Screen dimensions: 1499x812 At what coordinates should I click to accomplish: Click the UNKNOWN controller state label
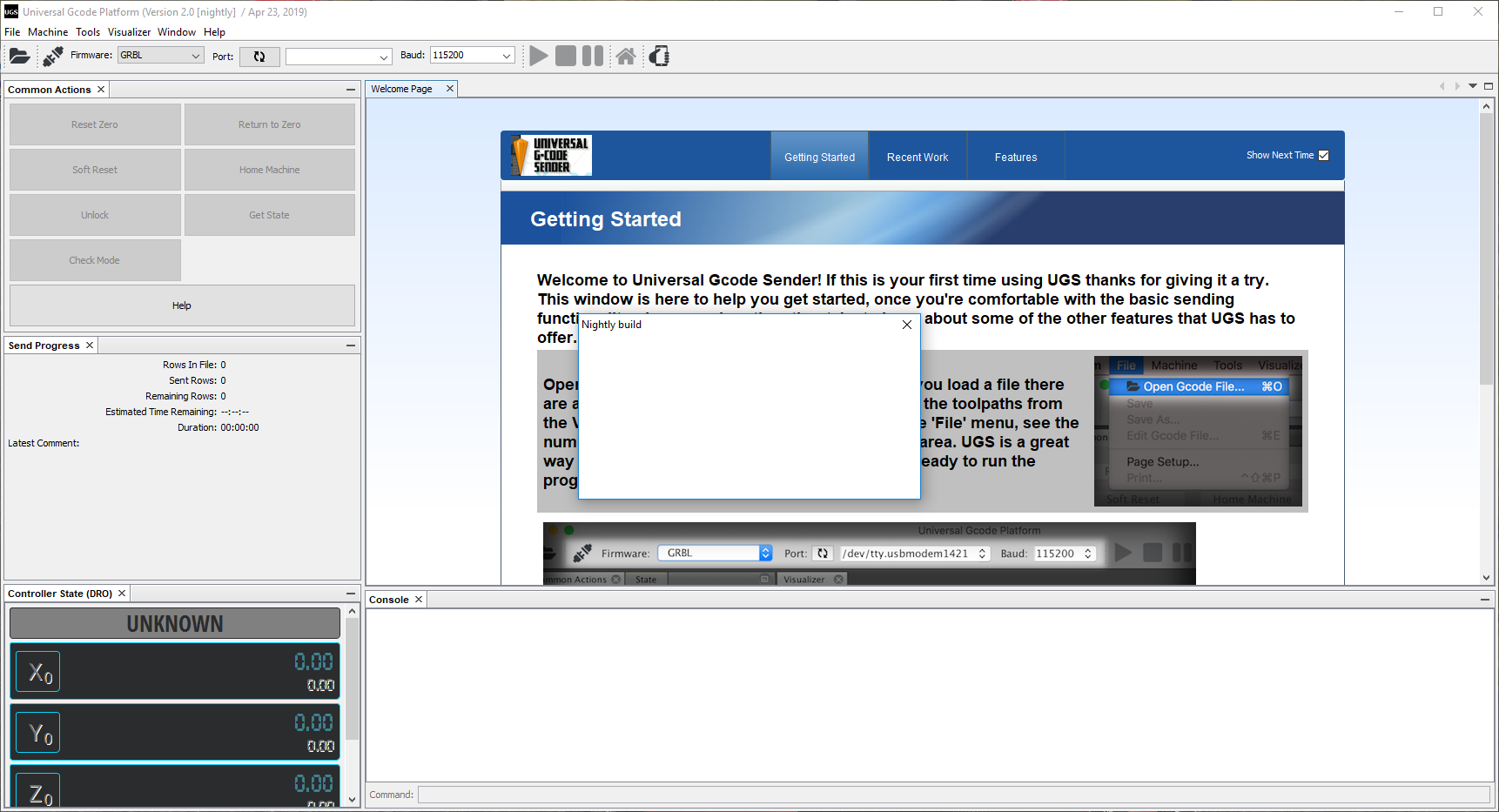pos(175,624)
